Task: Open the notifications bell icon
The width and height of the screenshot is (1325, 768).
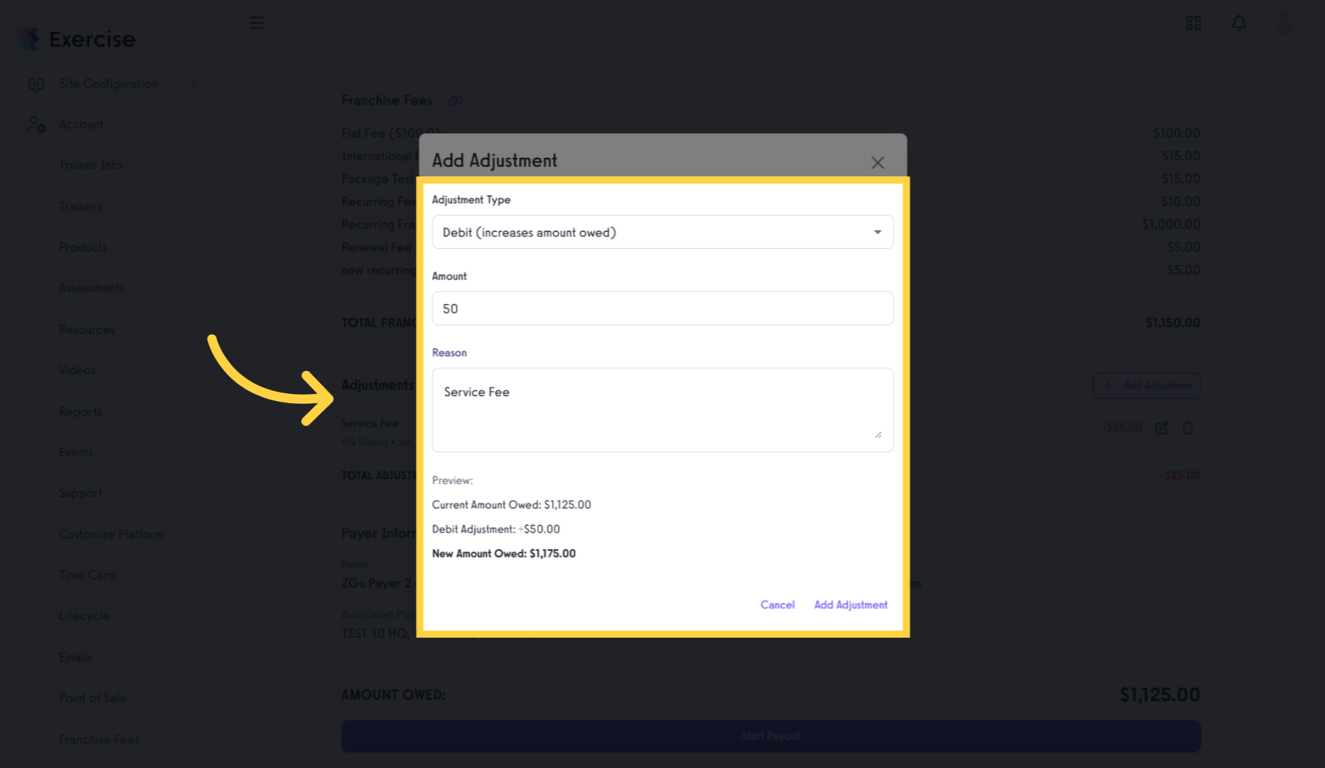Action: point(1239,22)
